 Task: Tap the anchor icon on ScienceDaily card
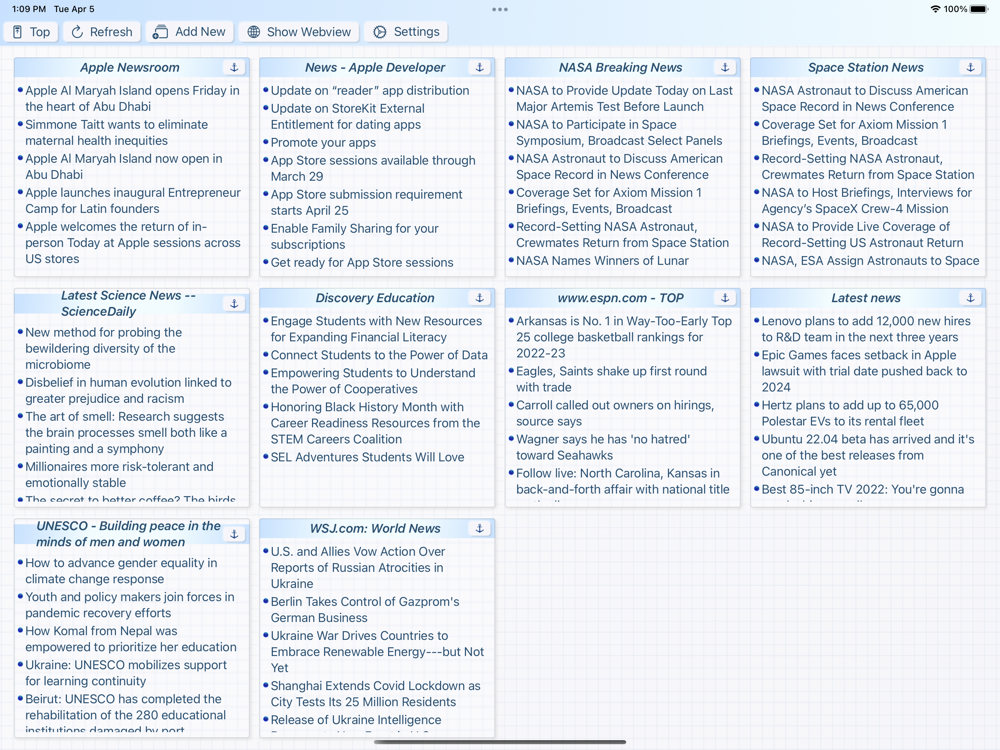pyautogui.click(x=234, y=304)
